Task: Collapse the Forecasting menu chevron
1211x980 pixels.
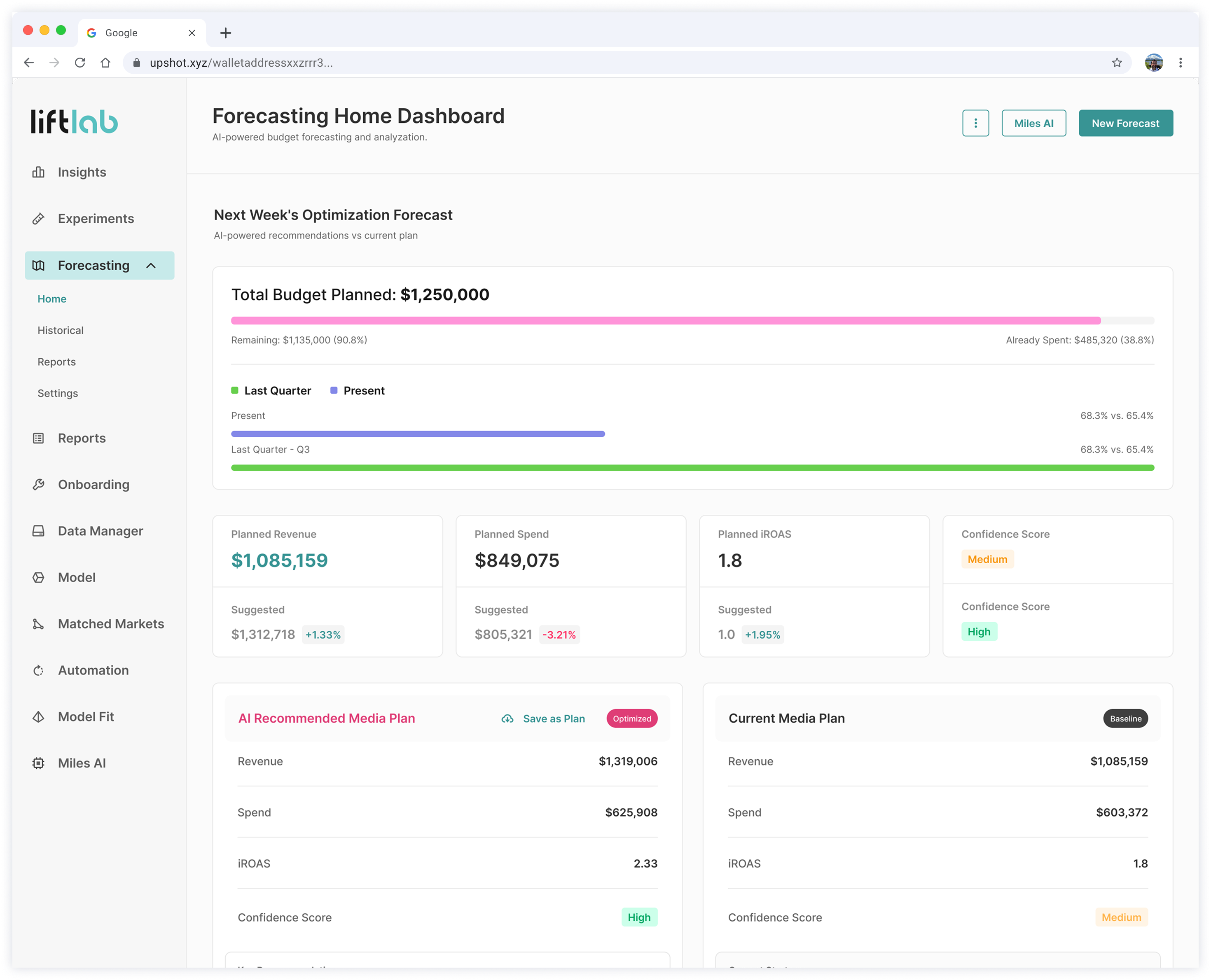Action: pos(151,265)
